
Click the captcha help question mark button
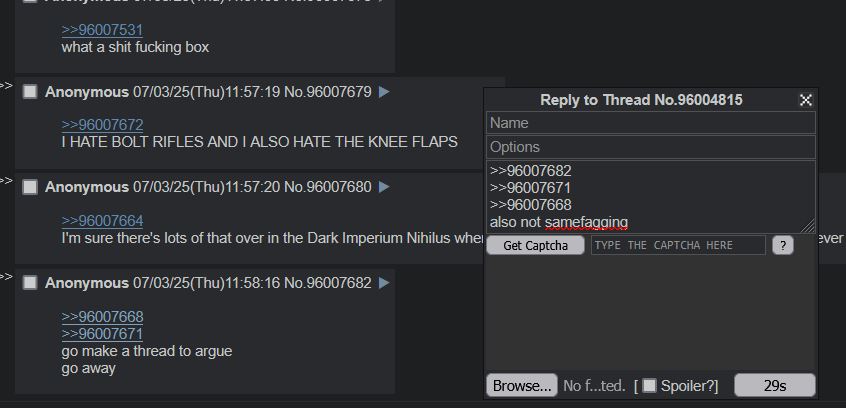click(x=783, y=246)
